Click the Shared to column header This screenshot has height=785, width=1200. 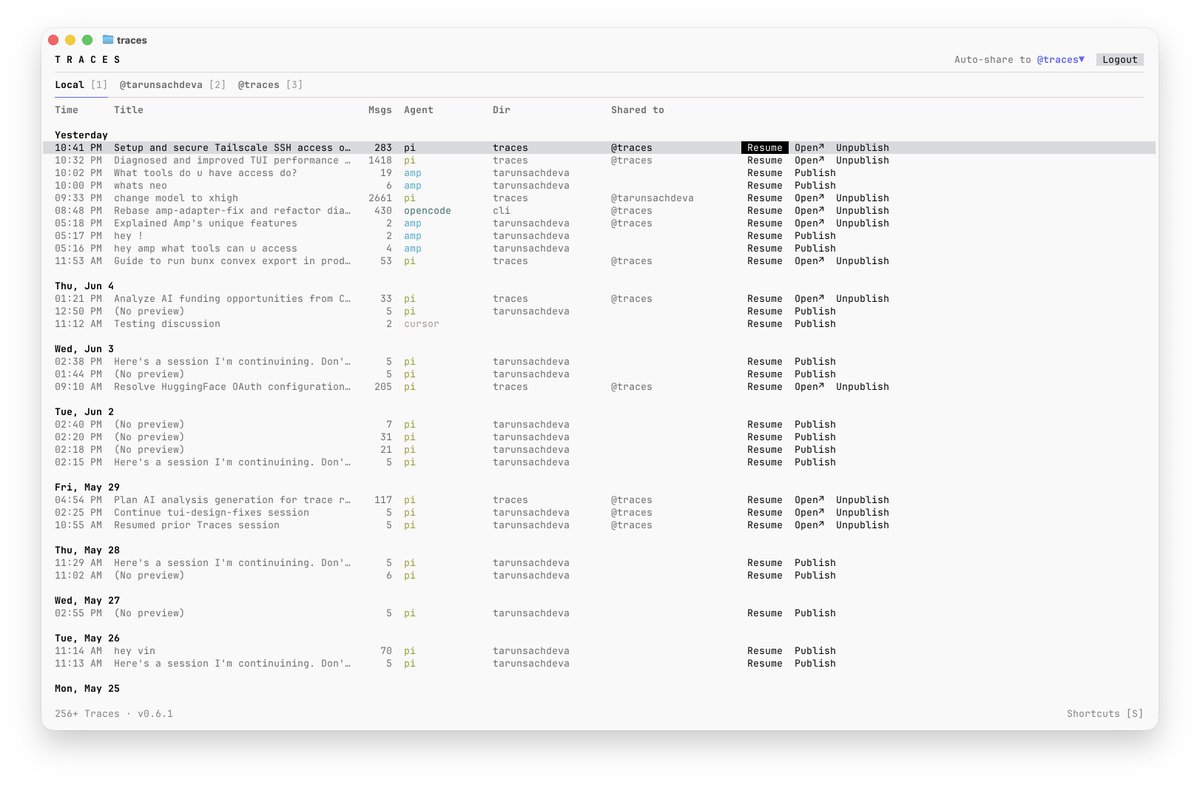pyautogui.click(x=637, y=110)
